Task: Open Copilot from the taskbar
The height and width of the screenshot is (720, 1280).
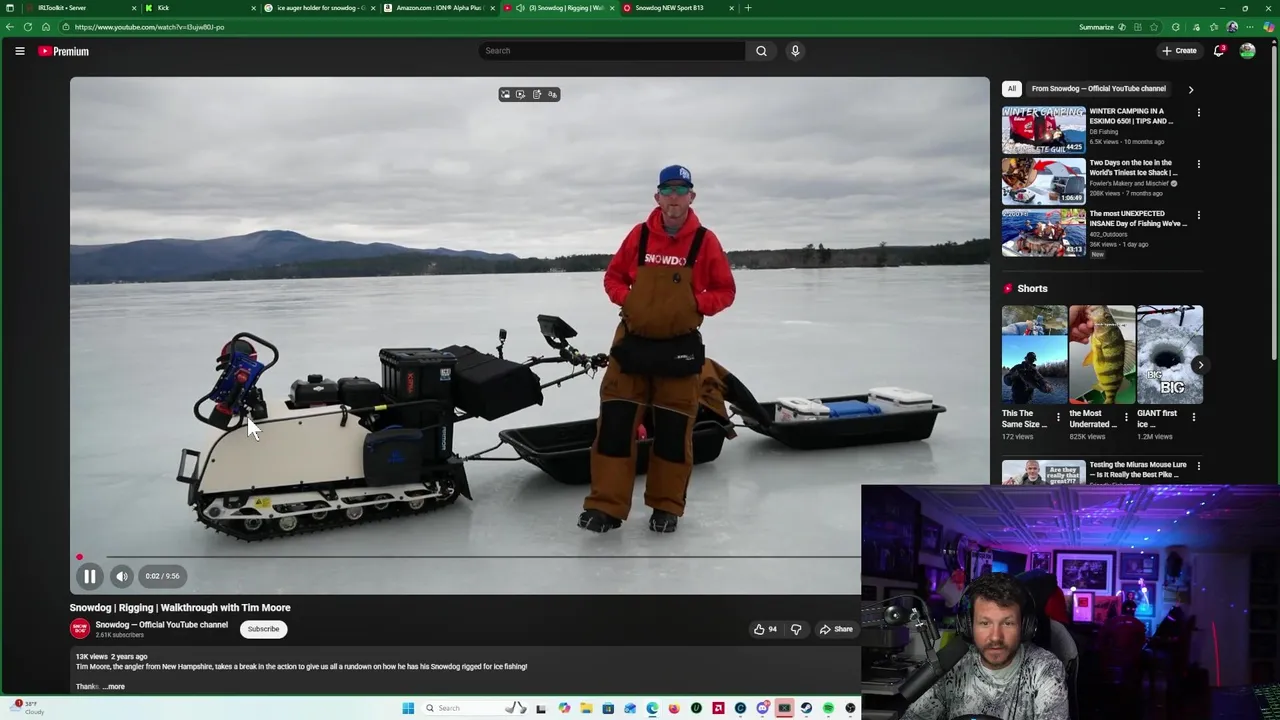Action: coord(564,708)
